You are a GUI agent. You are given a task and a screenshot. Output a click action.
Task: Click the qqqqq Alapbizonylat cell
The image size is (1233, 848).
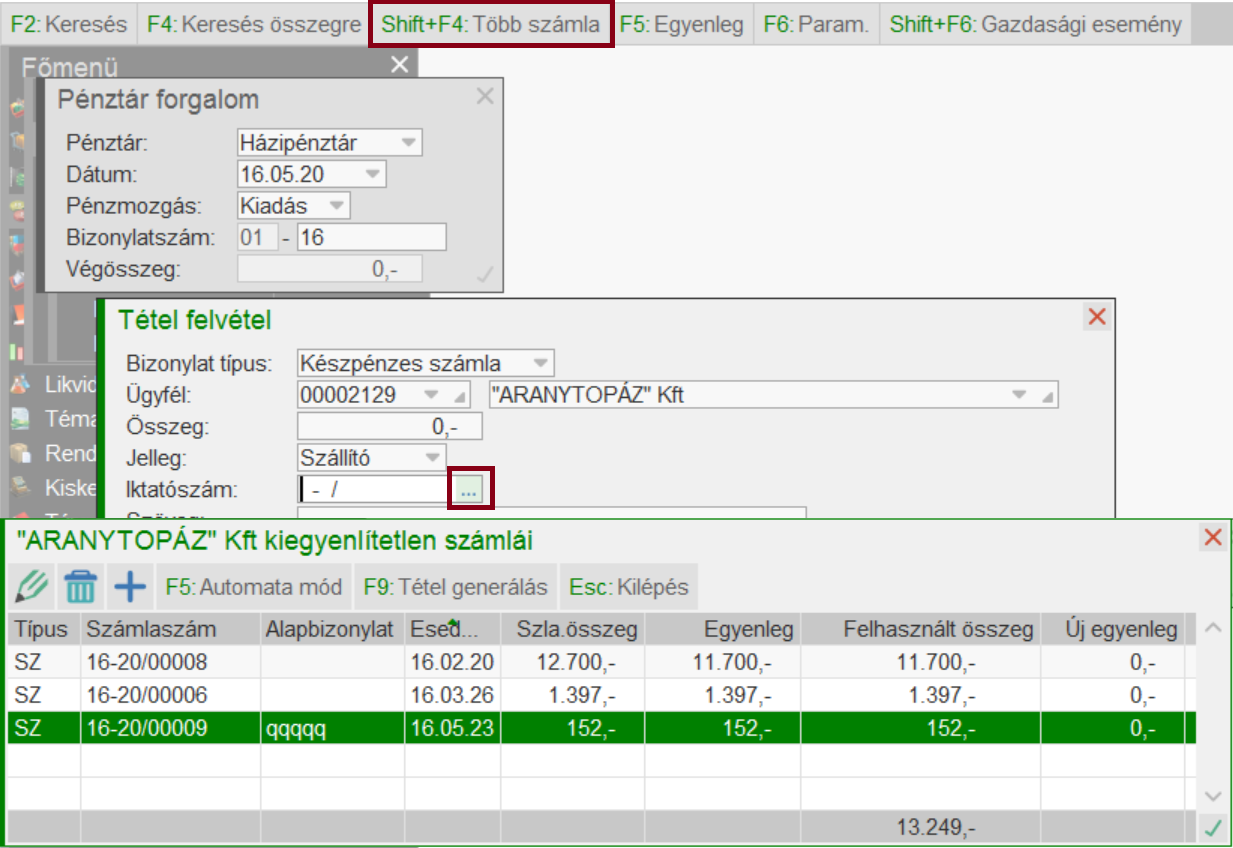(x=332, y=728)
